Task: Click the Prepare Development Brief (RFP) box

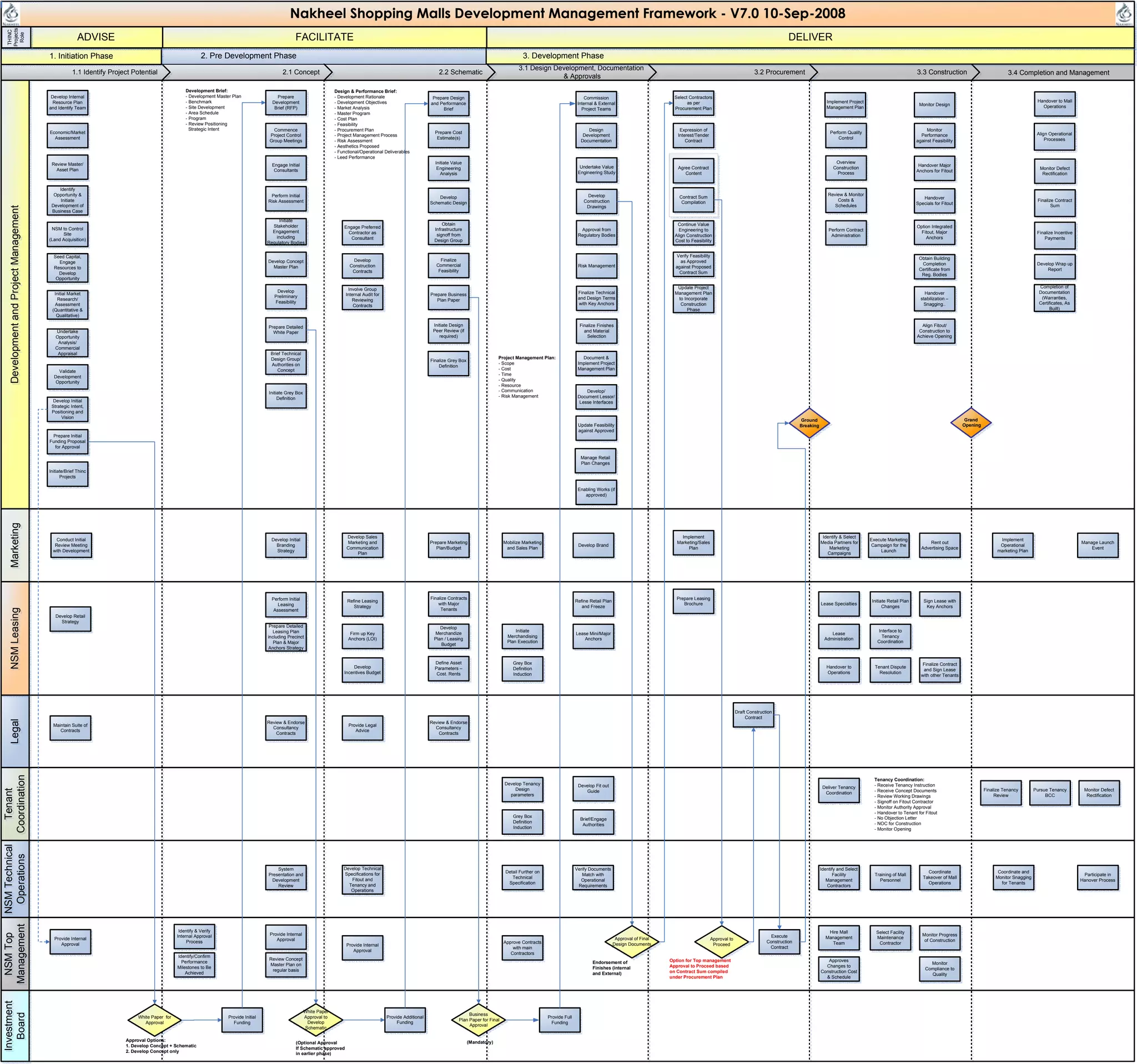Action: tap(285, 102)
